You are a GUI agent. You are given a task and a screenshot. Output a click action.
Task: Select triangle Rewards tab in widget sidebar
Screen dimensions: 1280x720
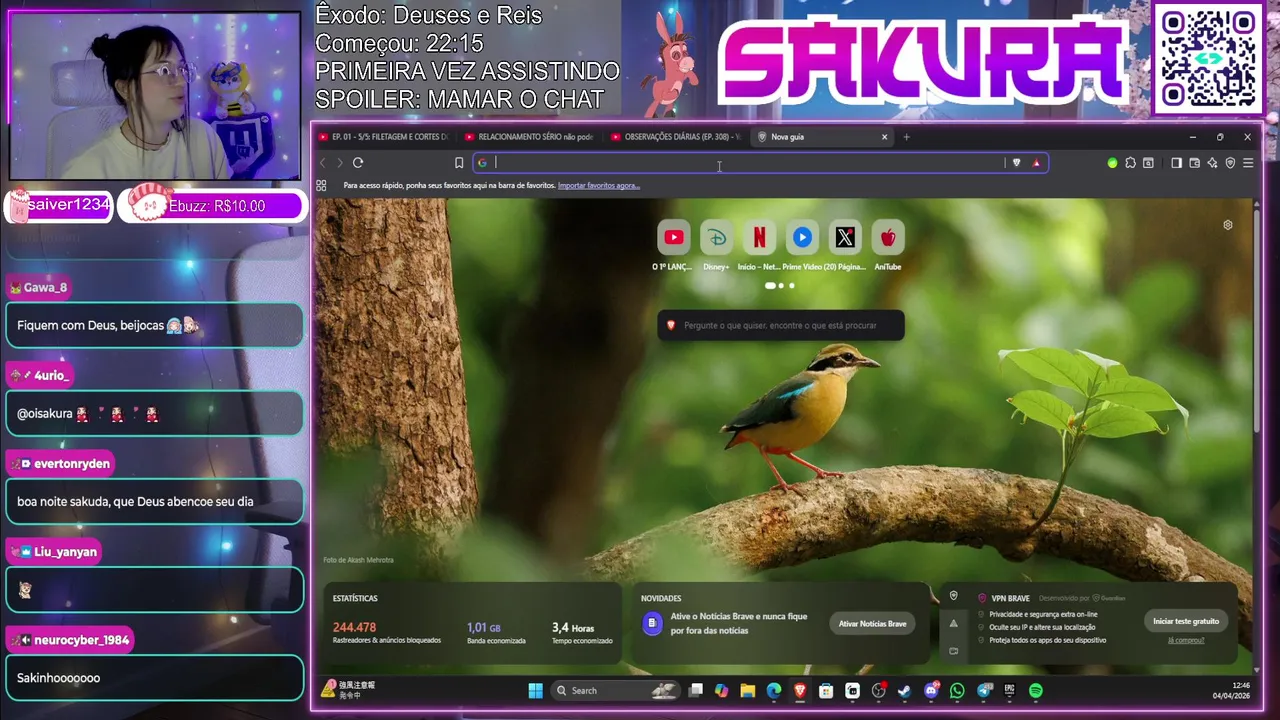953,623
